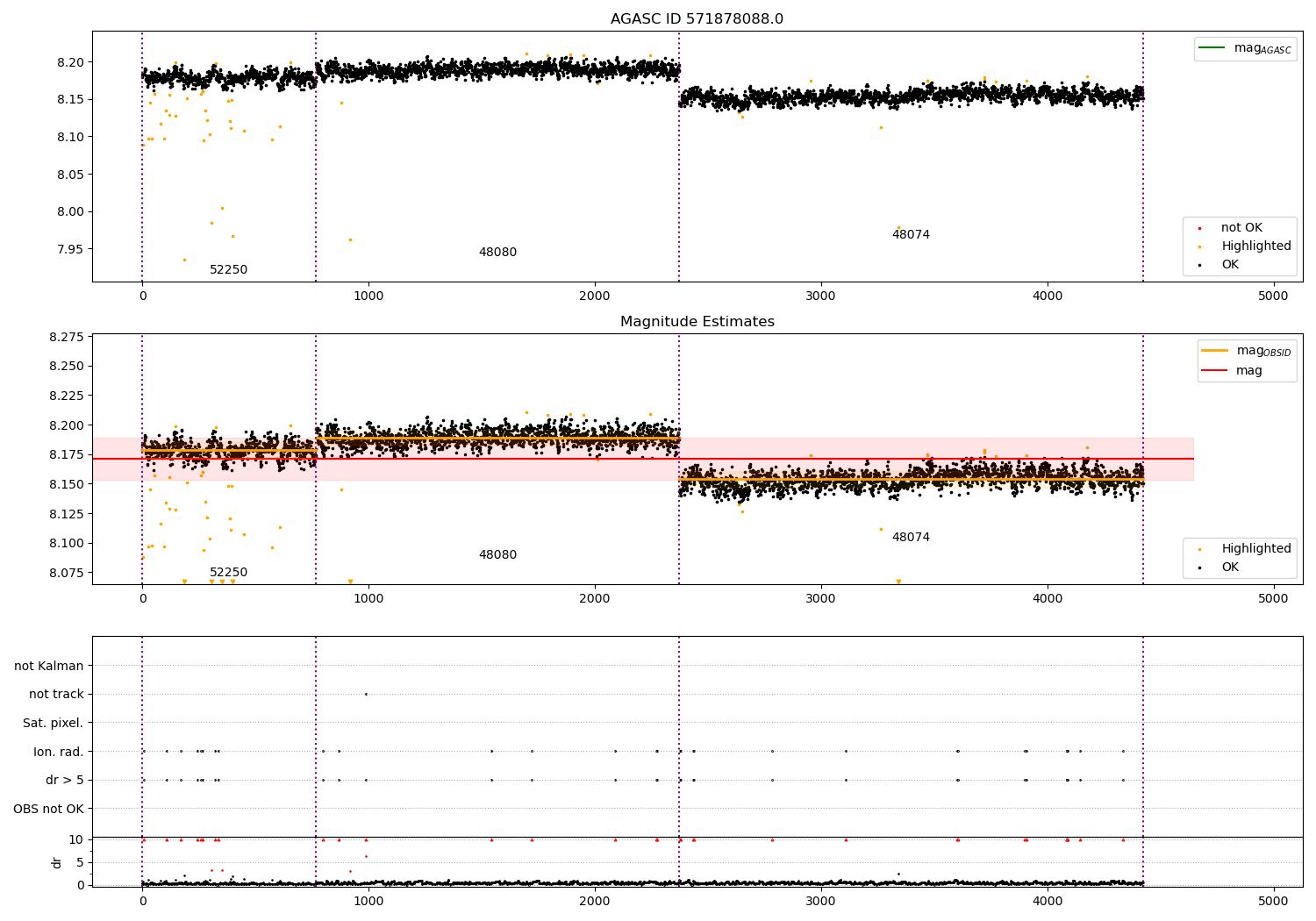Click x-axis tick 2000 under bottom plot
This screenshot has width=1316, height=921.
(595, 902)
